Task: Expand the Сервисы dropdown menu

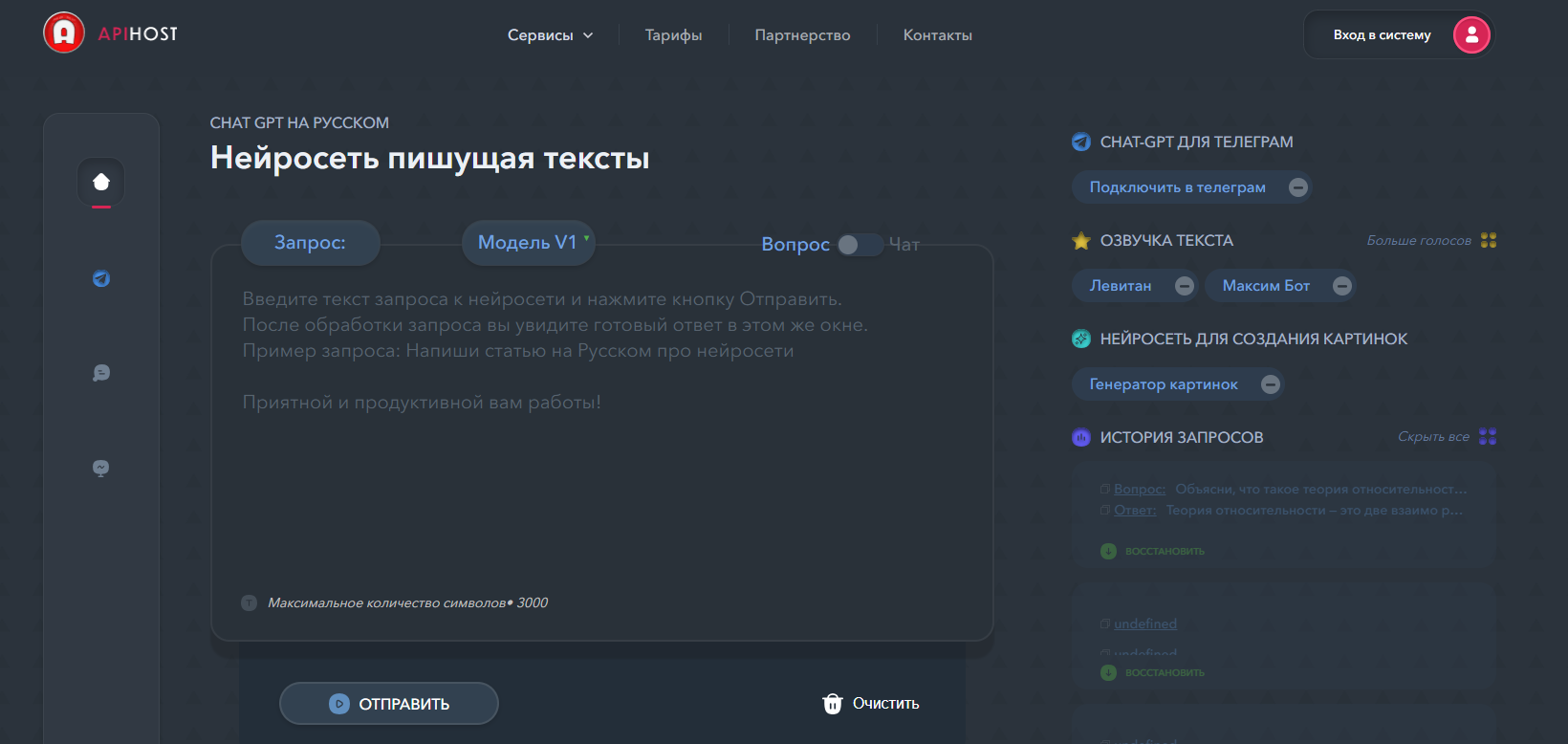Action: pos(550,35)
